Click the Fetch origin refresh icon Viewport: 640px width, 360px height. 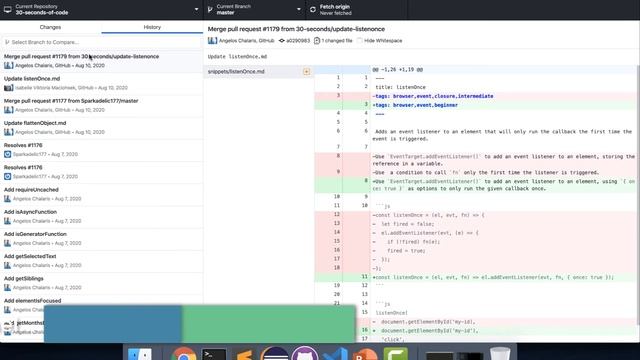tap(313, 9)
